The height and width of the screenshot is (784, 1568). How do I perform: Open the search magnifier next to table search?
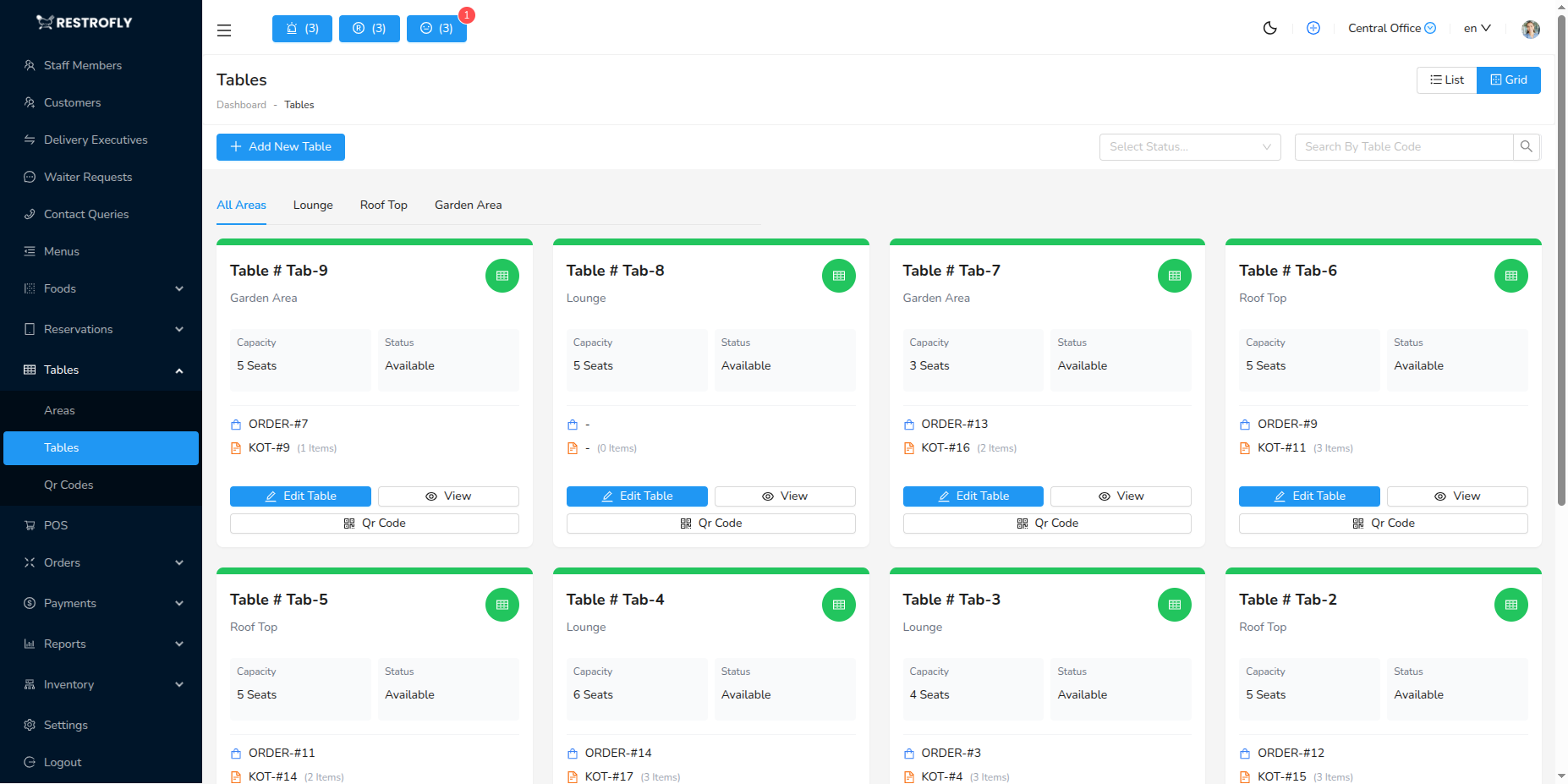pyautogui.click(x=1527, y=146)
